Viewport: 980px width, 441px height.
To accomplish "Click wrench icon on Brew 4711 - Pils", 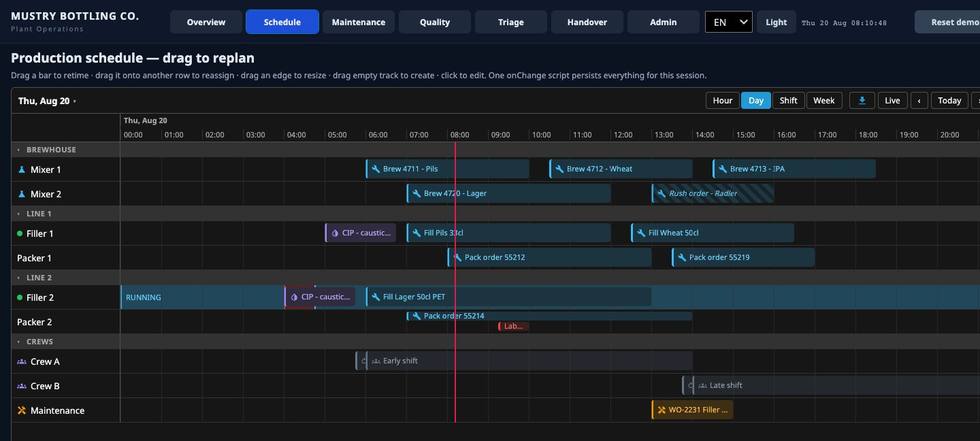I will pyautogui.click(x=376, y=169).
